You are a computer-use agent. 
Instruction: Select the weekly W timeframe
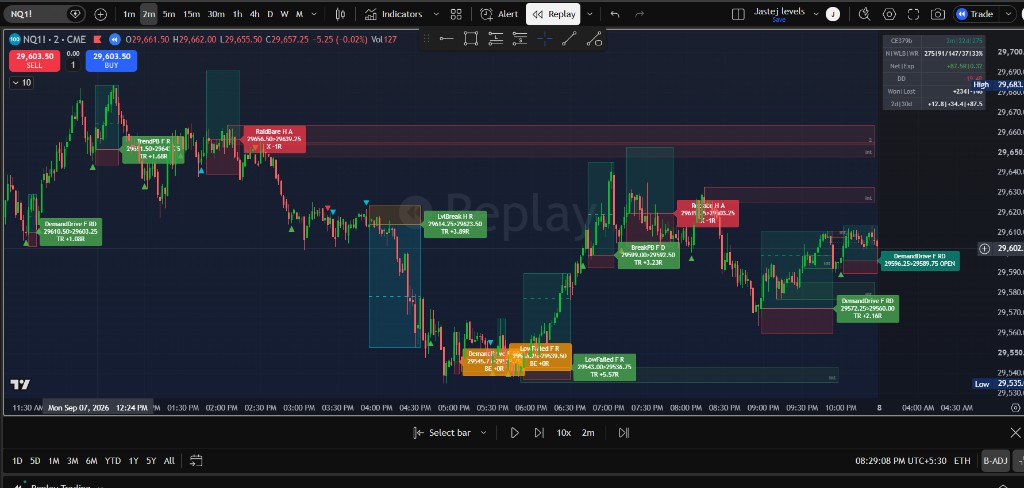pos(285,14)
